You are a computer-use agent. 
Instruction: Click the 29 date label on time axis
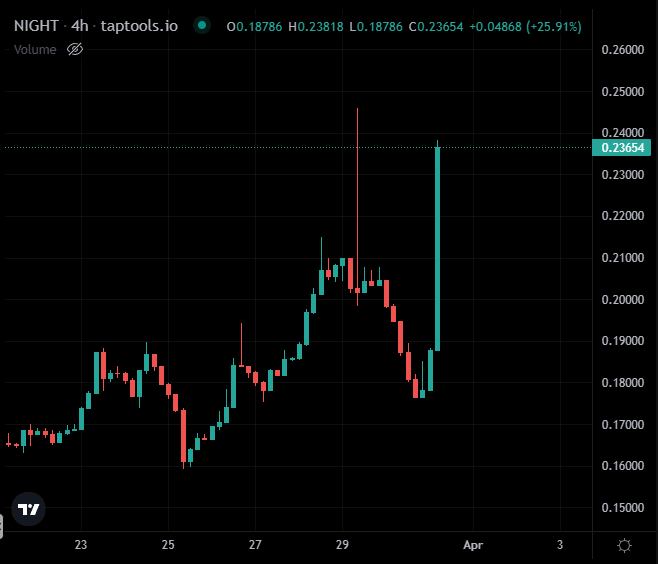coord(342,545)
